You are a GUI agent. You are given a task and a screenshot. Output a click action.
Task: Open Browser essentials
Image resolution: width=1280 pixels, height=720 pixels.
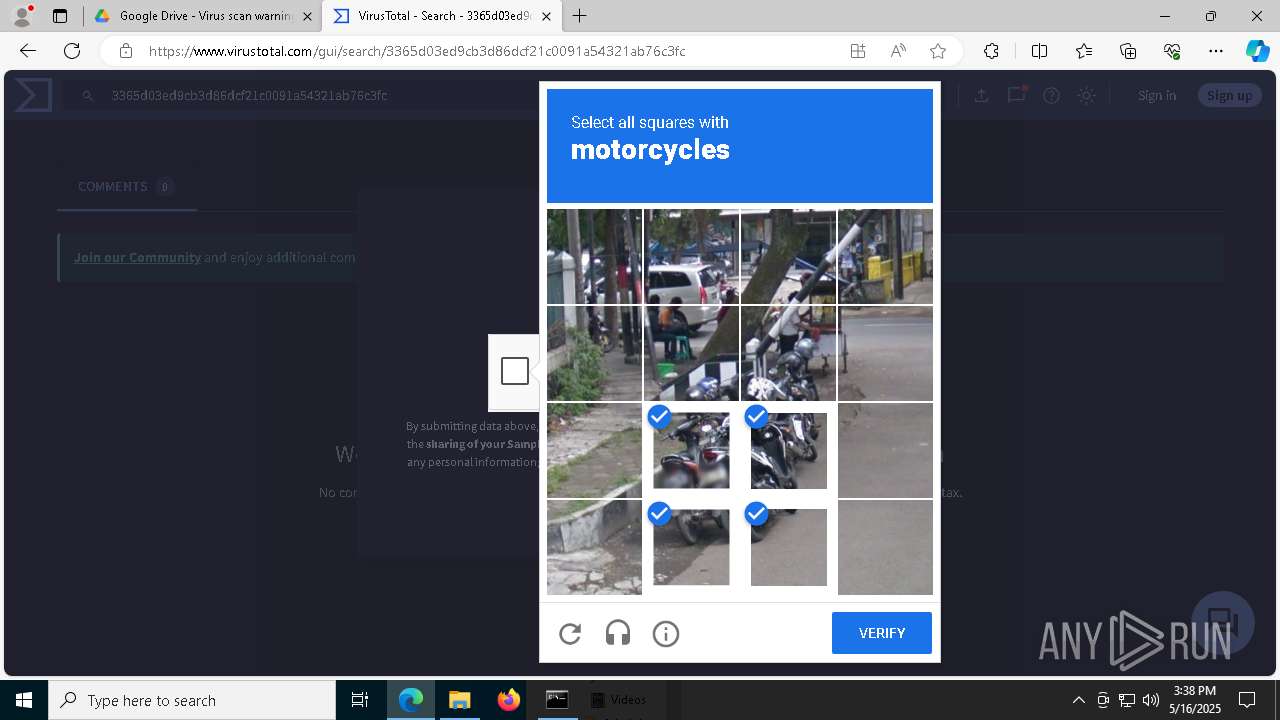coord(1172,51)
